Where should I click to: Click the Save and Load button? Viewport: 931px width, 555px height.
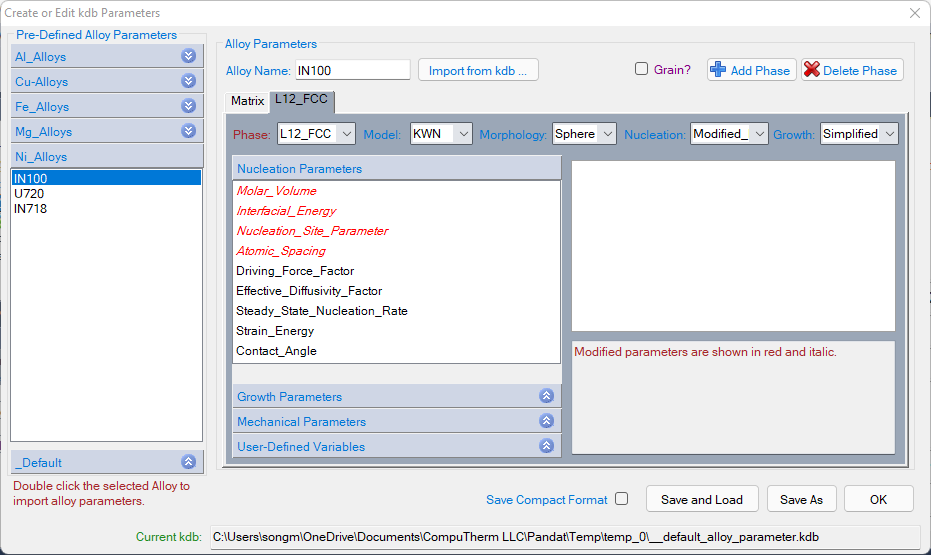701,499
